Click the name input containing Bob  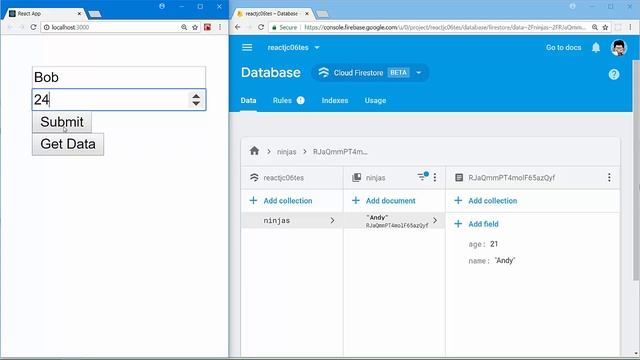(119, 77)
